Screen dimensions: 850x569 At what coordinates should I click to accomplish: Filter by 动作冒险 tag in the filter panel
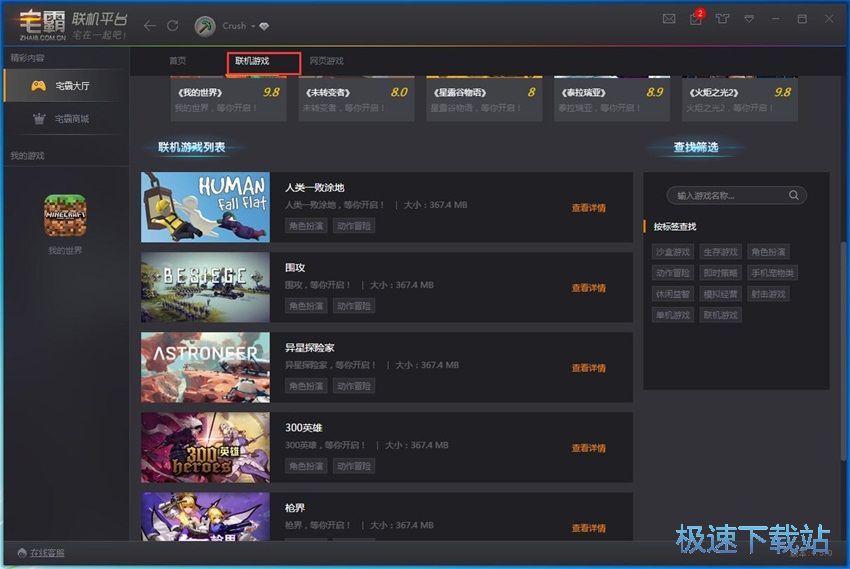tap(673, 273)
